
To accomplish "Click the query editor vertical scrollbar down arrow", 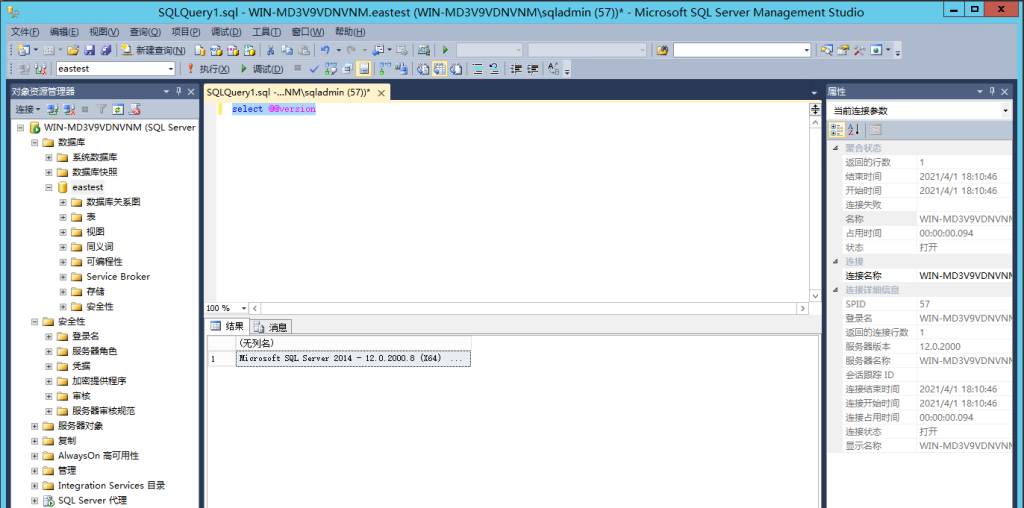I will 814,296.
